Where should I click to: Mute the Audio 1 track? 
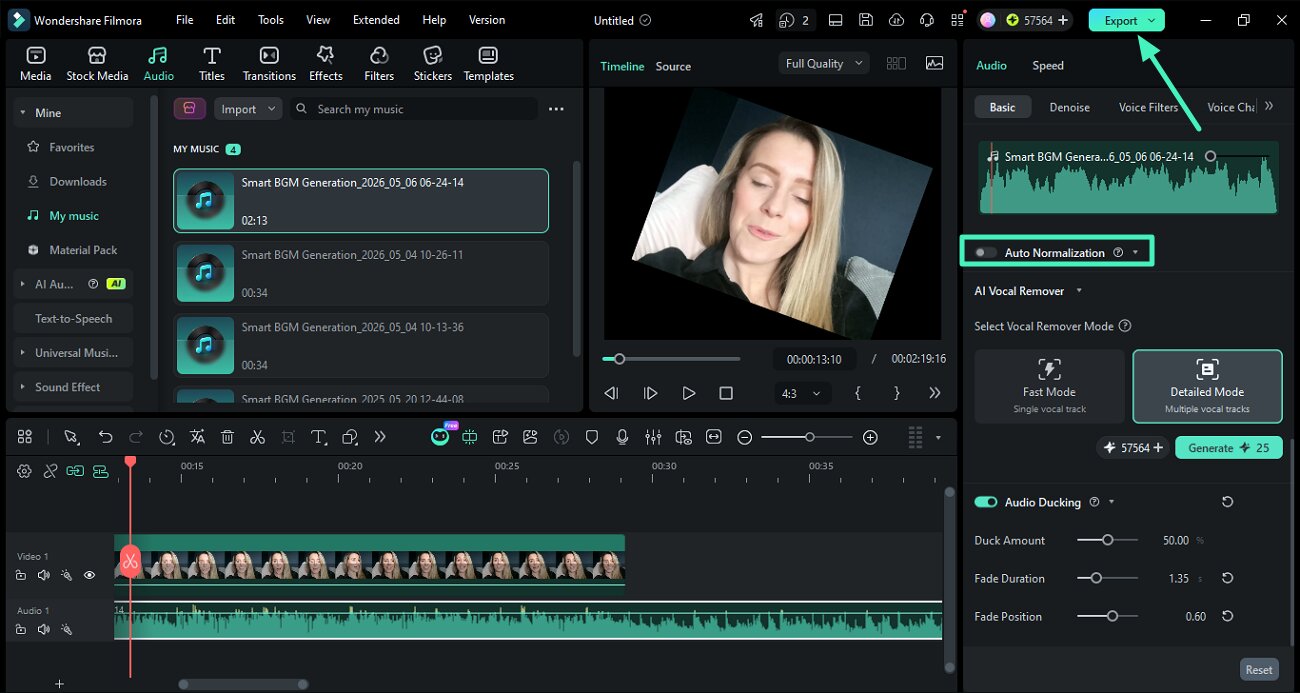43,629
